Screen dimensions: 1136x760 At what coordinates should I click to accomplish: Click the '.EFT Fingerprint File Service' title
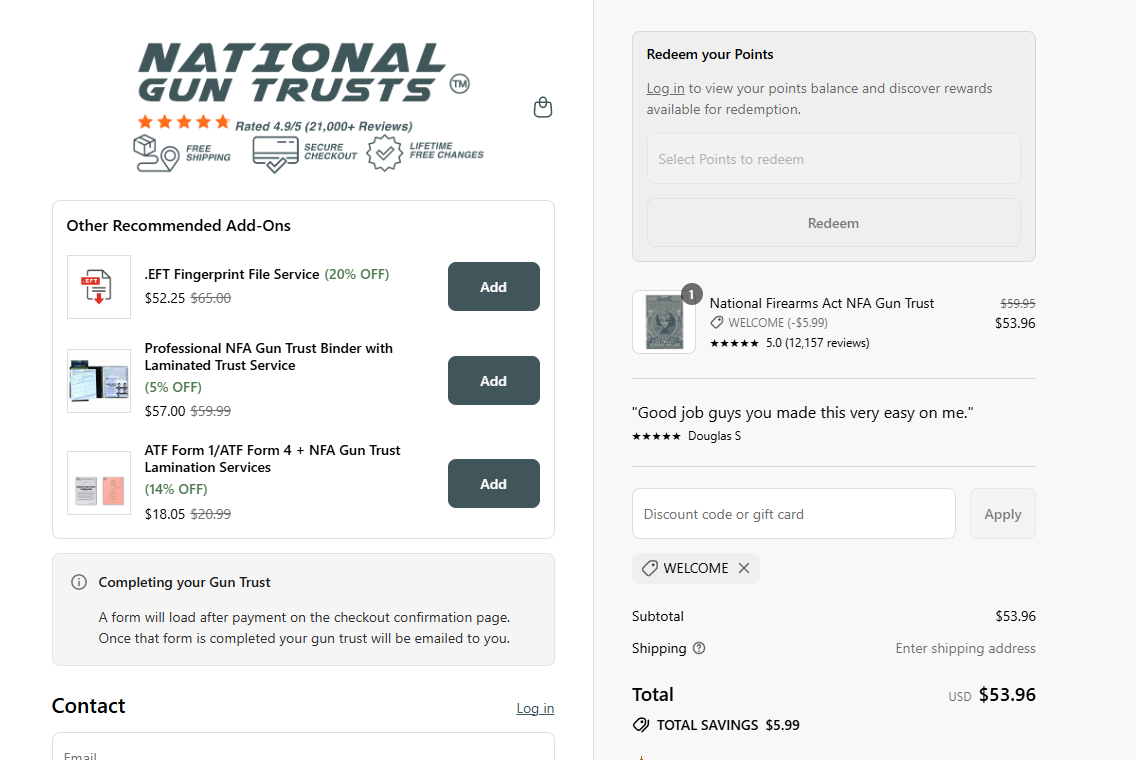click(232, 274)
